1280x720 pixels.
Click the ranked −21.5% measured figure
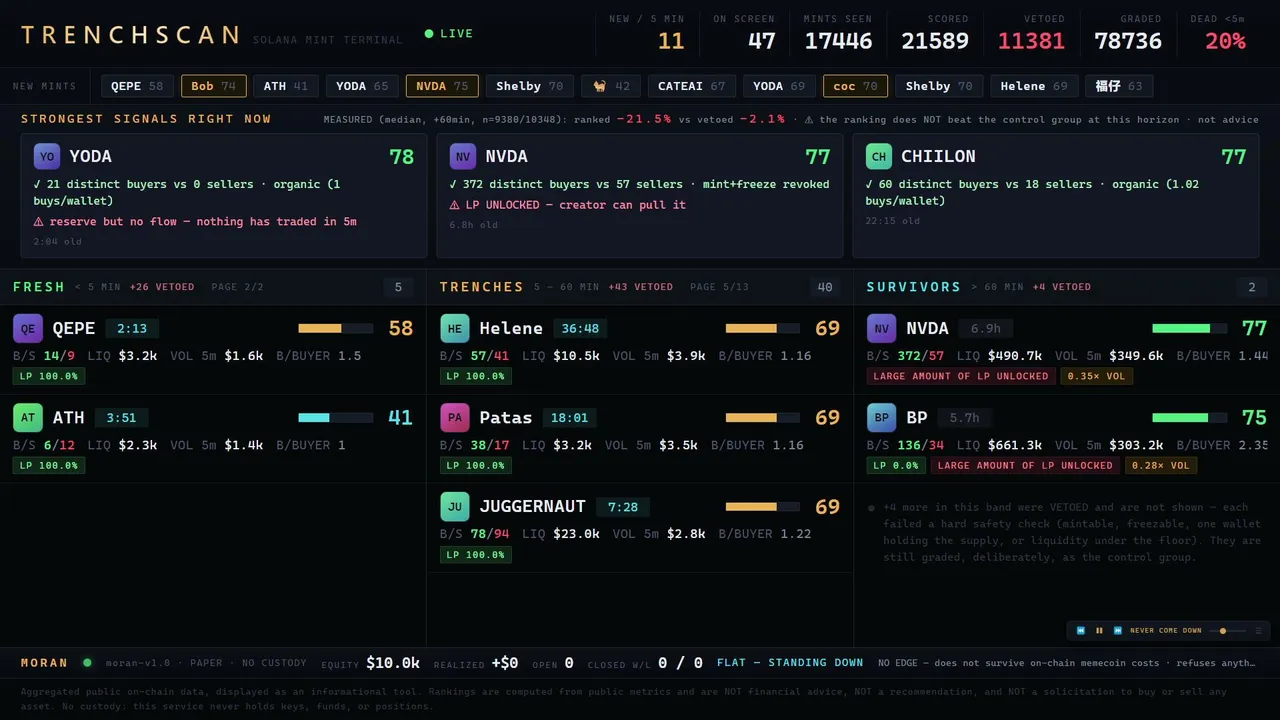tap(644, 119)
